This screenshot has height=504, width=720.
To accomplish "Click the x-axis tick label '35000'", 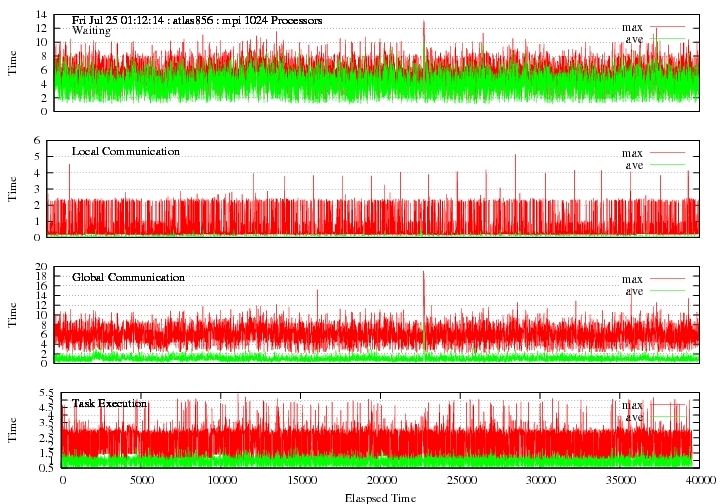I will click(x=620, y=481).
